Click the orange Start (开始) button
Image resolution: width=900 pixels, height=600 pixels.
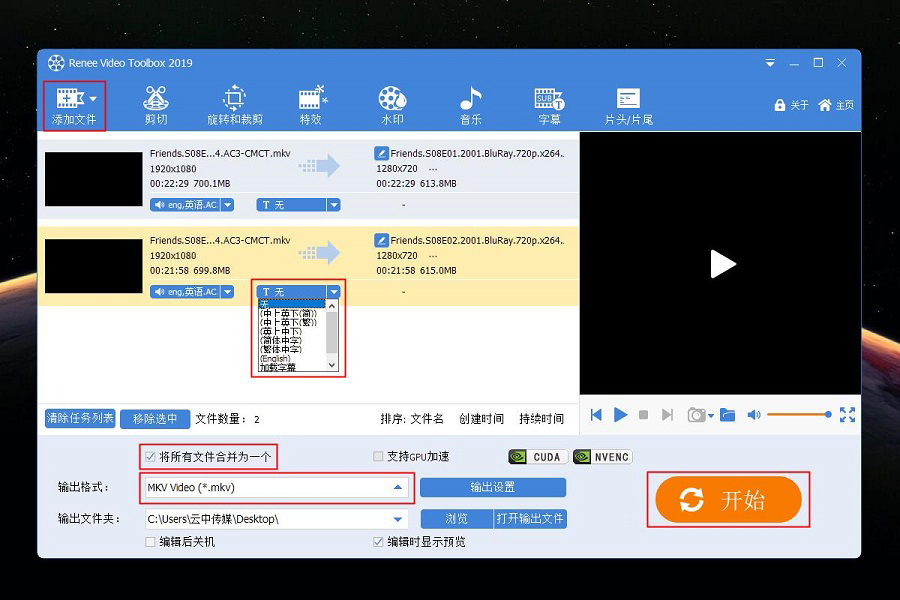(x=728, y=501)
